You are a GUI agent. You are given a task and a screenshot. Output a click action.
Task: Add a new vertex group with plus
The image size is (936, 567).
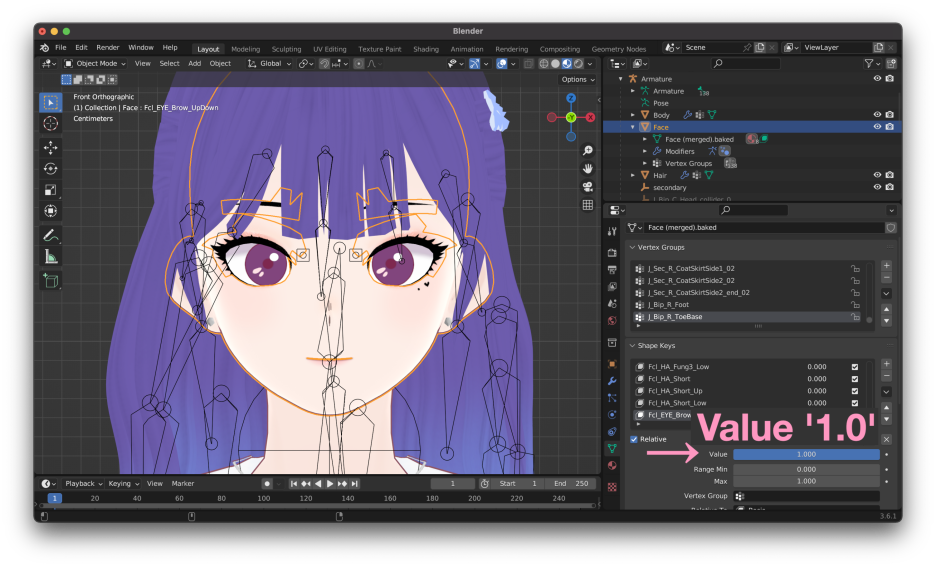[x=886, y=266]
